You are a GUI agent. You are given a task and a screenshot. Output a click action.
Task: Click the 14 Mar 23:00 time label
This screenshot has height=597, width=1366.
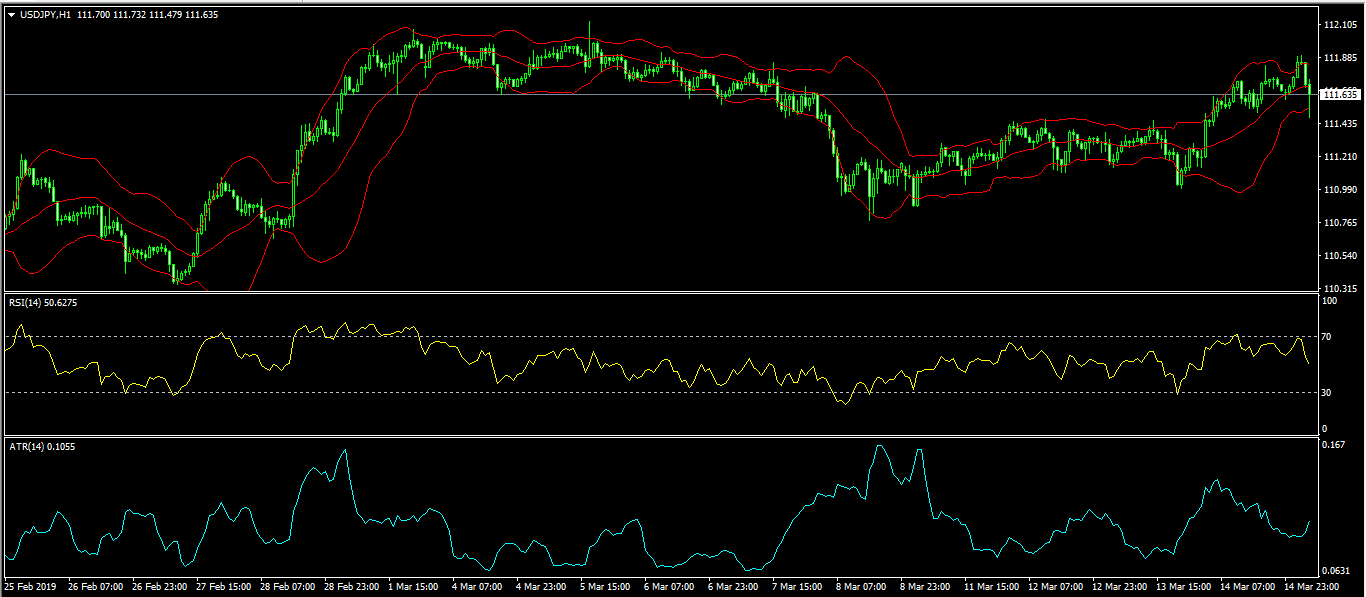tap(1312, 586)
